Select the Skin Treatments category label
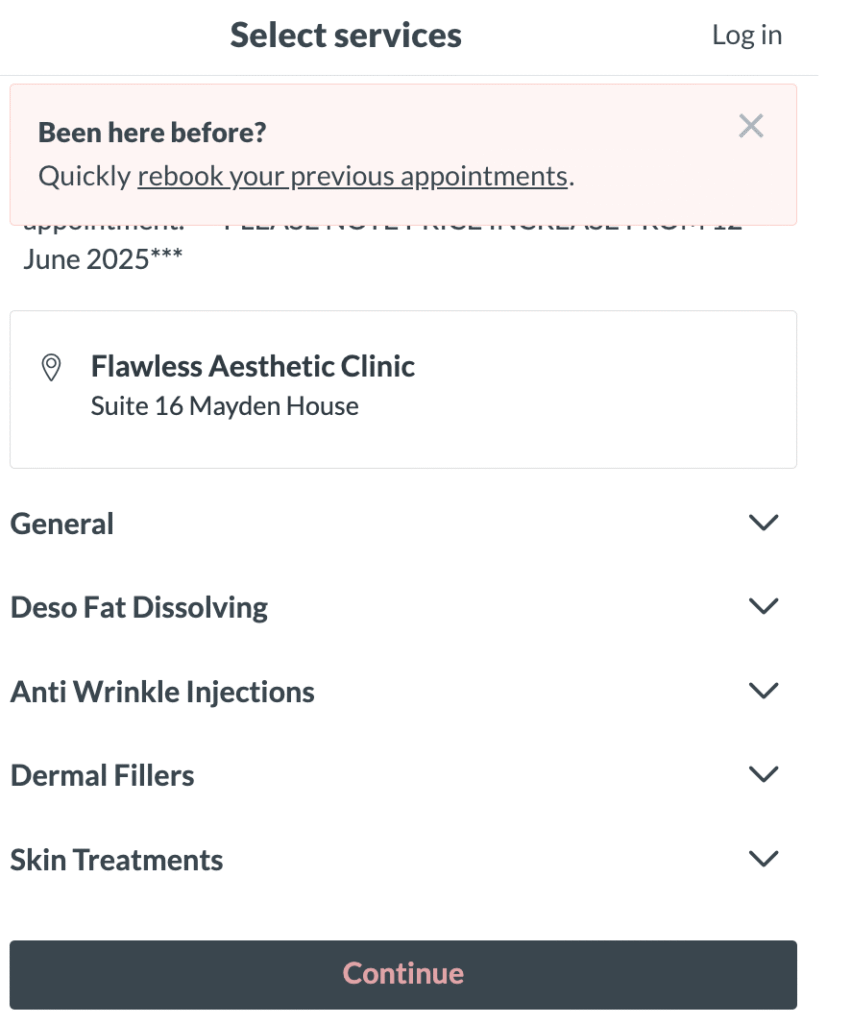851x1024 pixels. click(x=117, y=860)
